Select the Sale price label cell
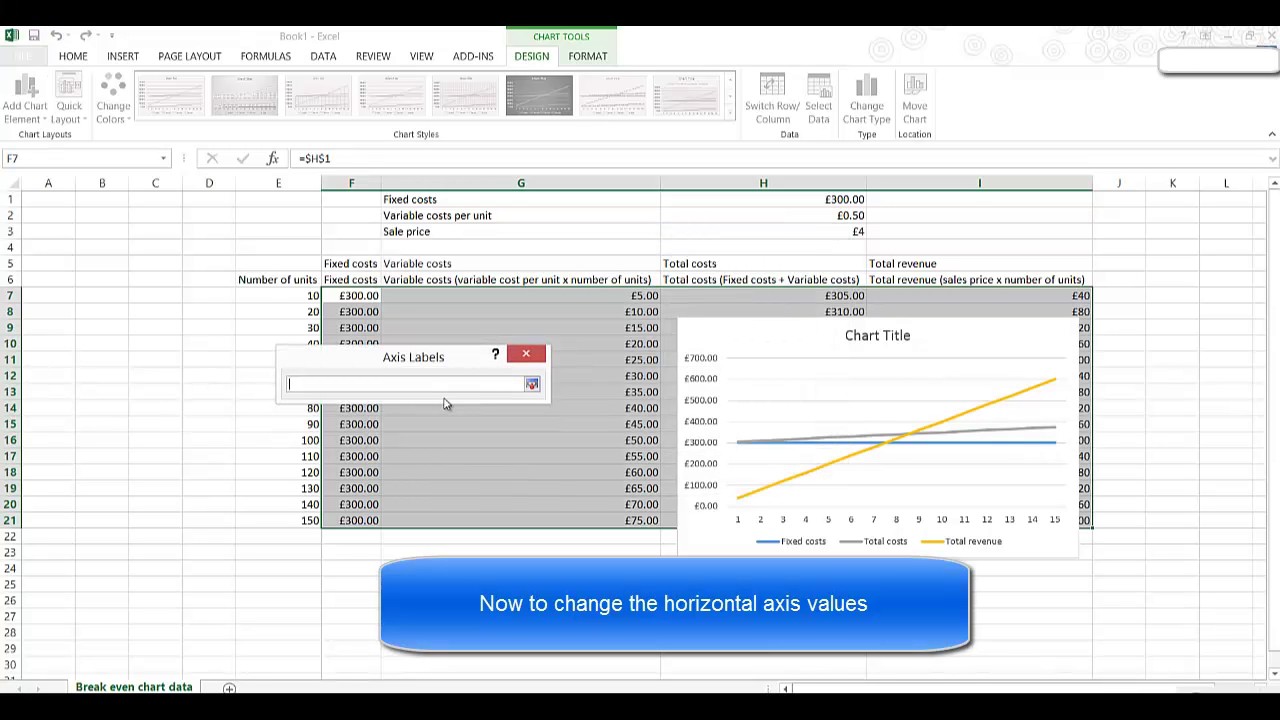Image resolution: width=1280 pixels, height=720 pixels. click(x=520, y=232)
